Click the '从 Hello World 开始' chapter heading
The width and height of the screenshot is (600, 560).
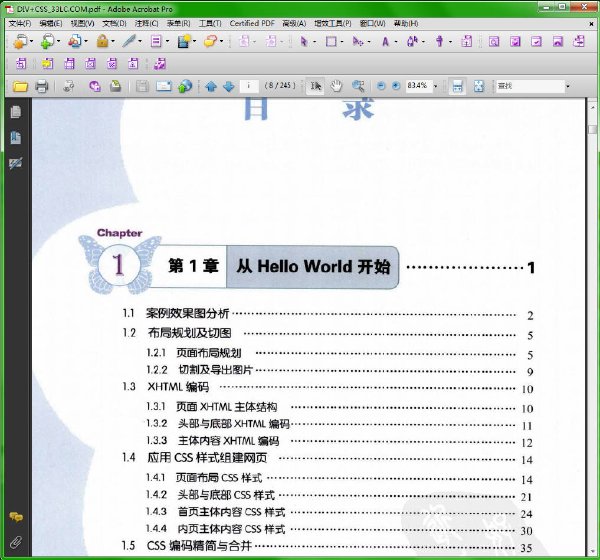[x=313, y=267]
